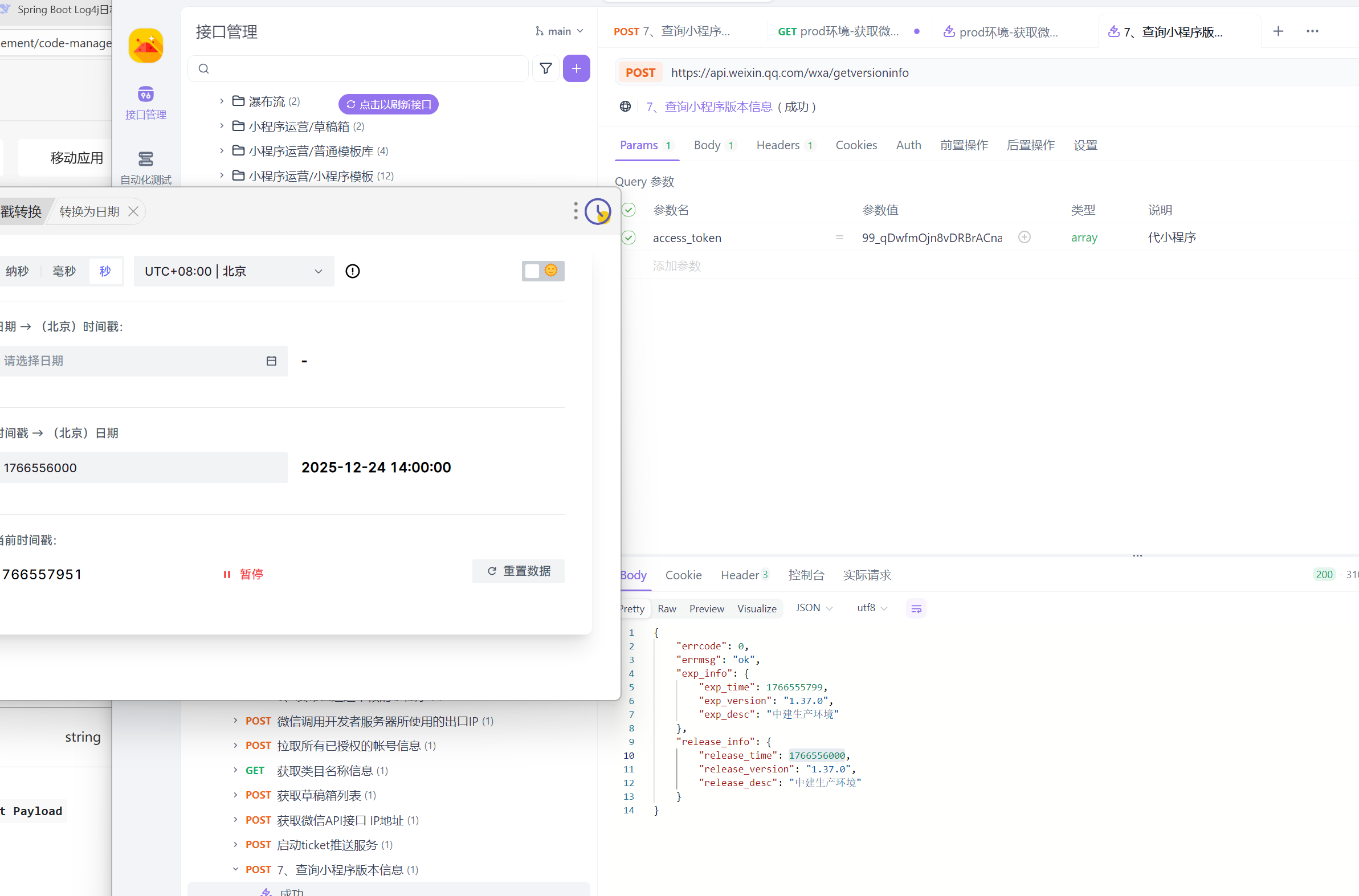
Task: Toggle the light/dark theme switch
Action: point(542,271)
